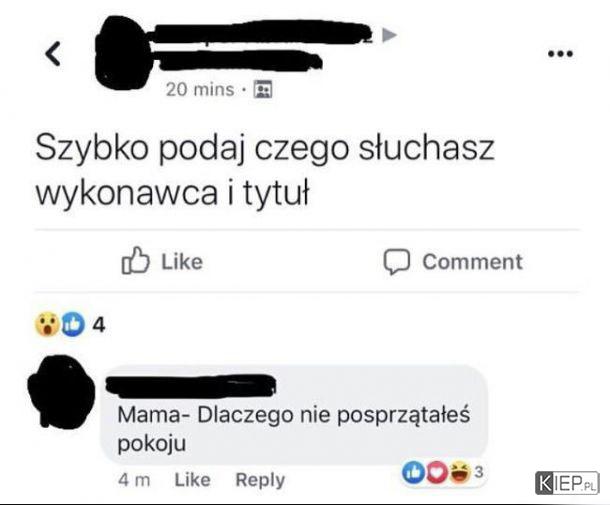Click the blue like reaction on comment
Screen dimensions: 610x505
414,472
